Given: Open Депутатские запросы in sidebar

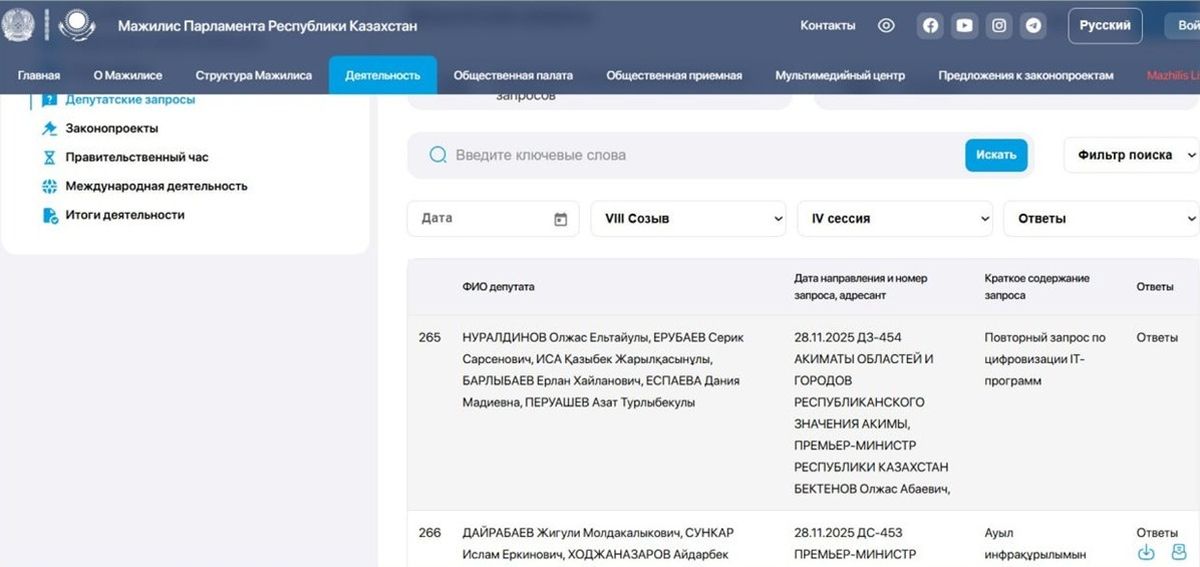Looking at the screenshot, I should 130,100.
